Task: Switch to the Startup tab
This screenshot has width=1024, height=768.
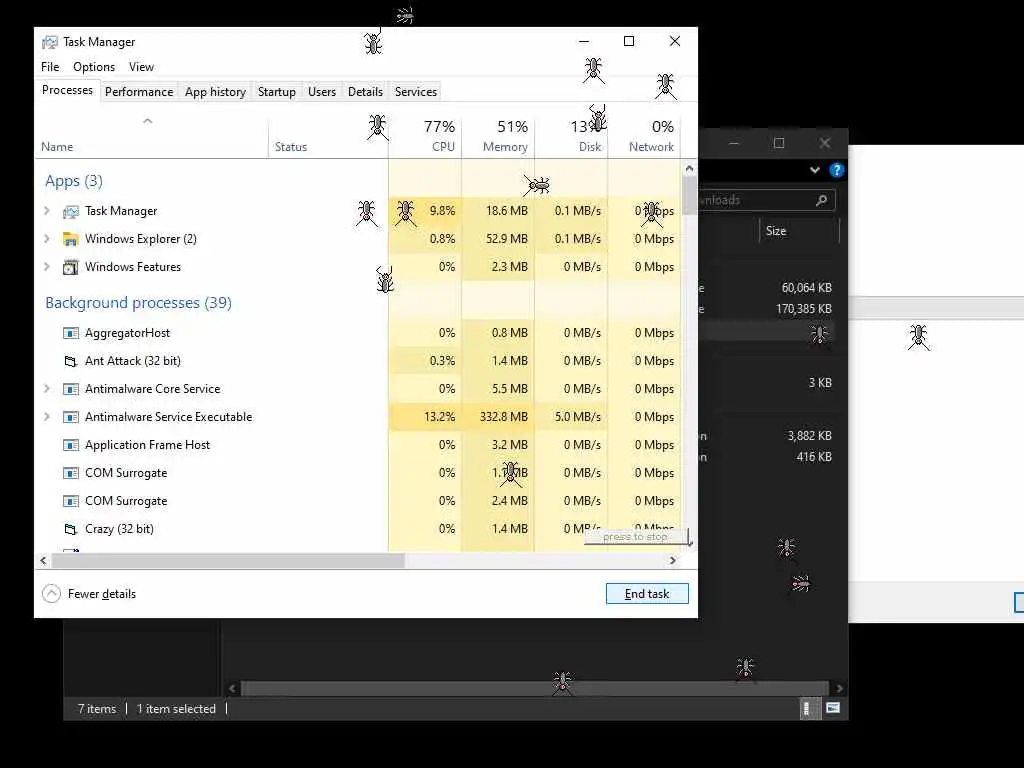Action: (x=277, y=92)
